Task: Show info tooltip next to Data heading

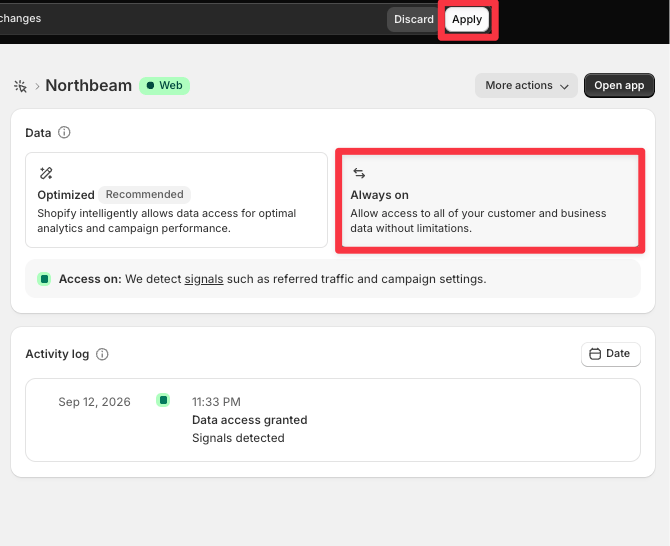Action: coord(64,132)
